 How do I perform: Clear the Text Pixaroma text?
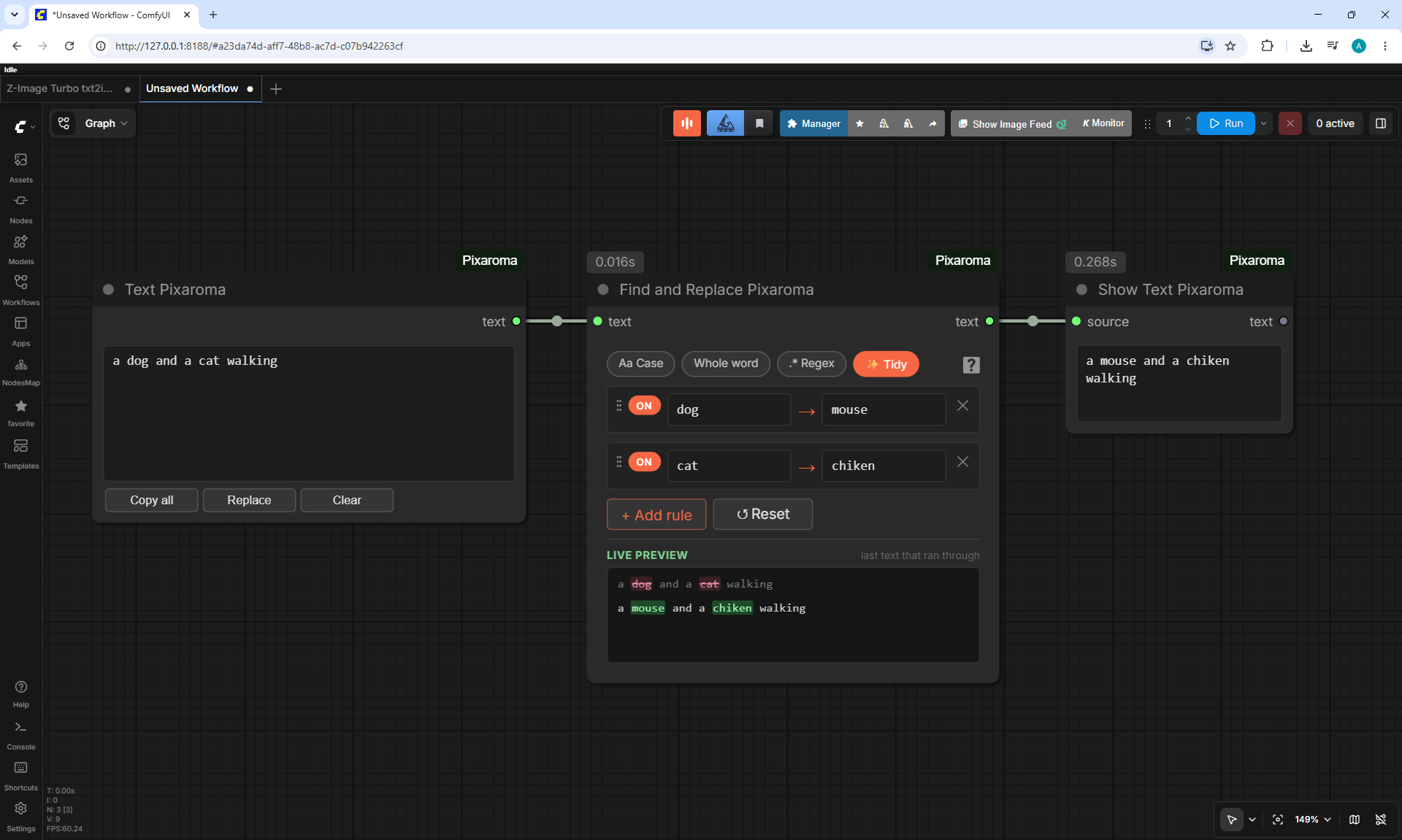(x=347, y=500)
